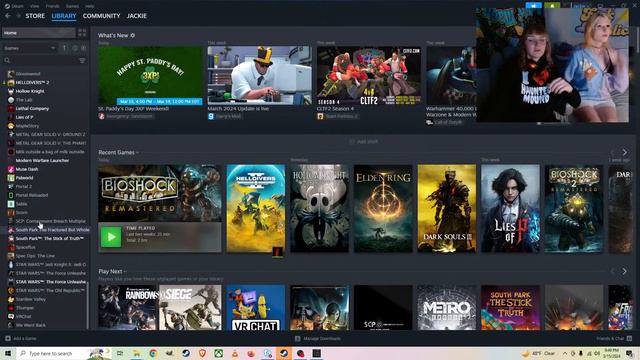Switch to collections grid view icon
640x360 pixels.
[82, 33]
